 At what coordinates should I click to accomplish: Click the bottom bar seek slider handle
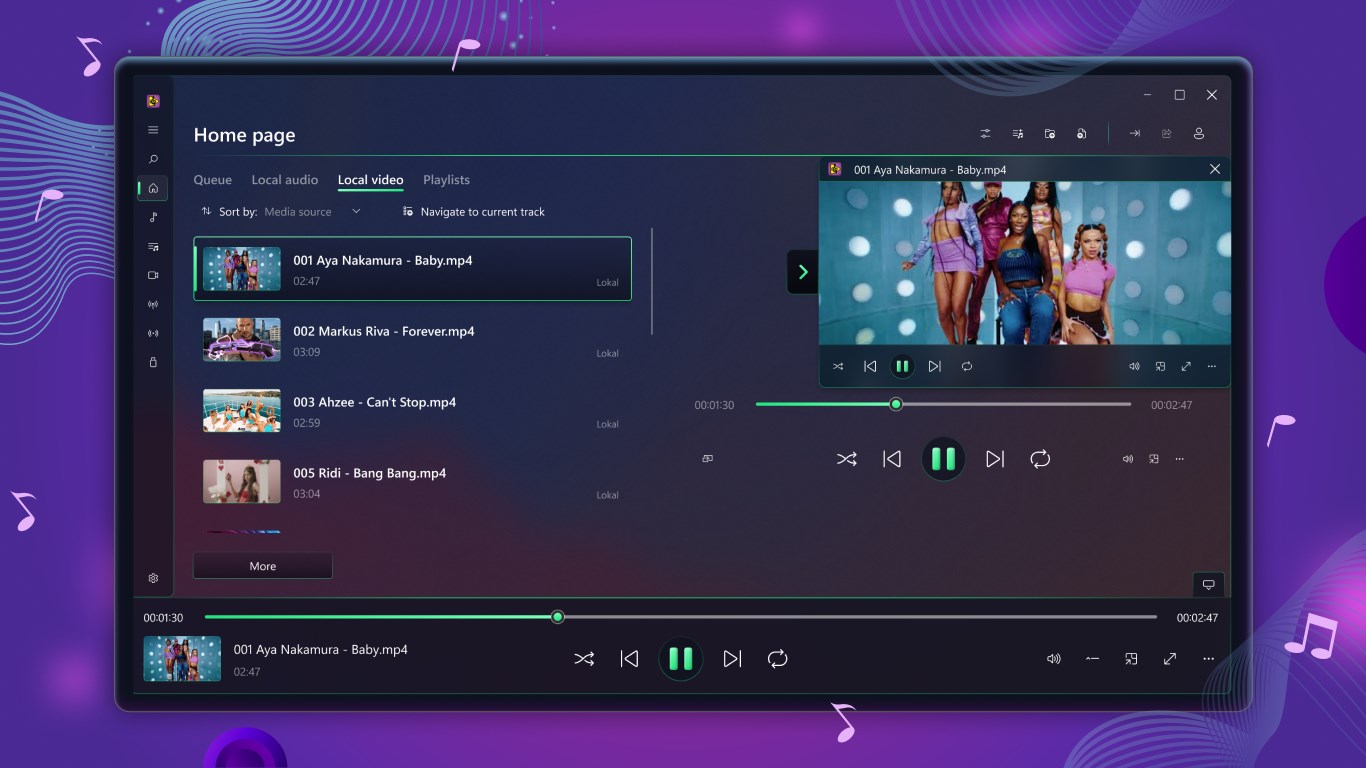pyautogui.click(x=558, y=617)
